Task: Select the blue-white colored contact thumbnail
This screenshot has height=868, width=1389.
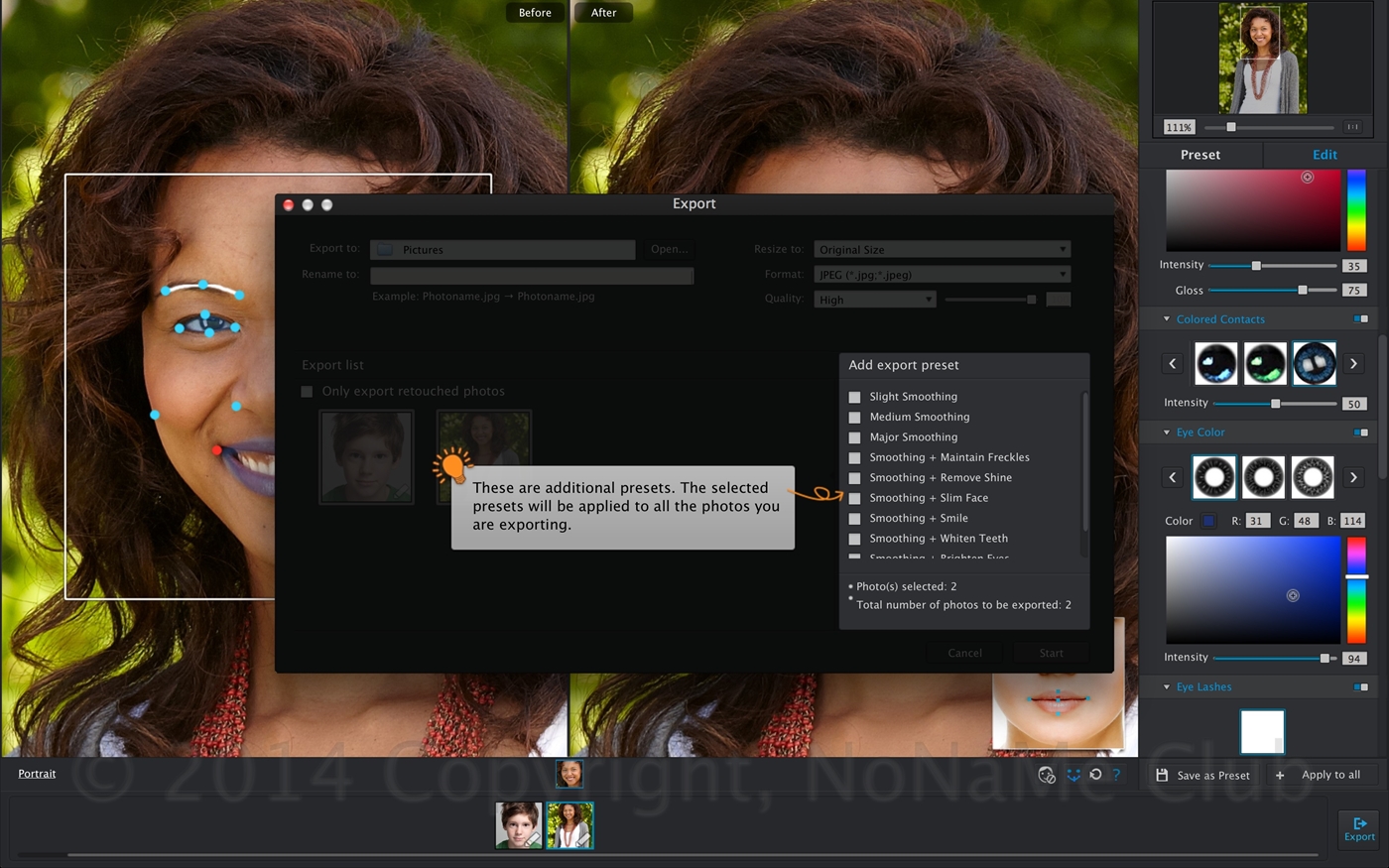Action: [1215, 364]
